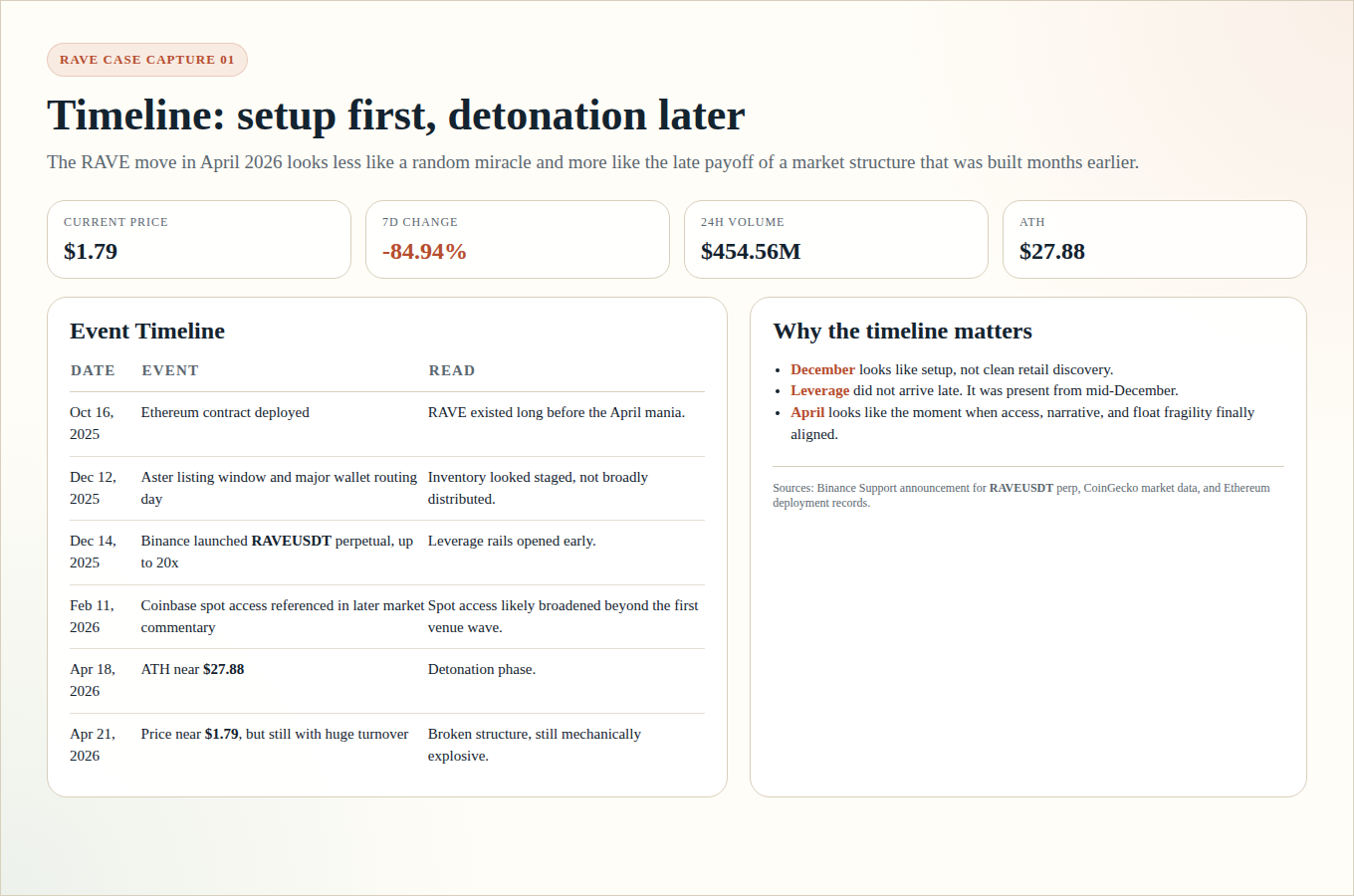Click the READ column header
1354x896 pixels.
click(451, 370)
